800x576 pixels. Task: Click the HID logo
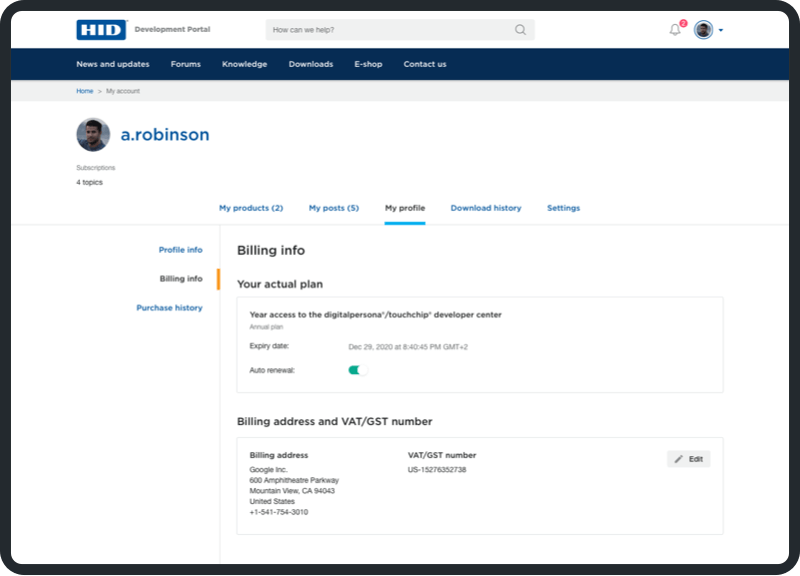(x=101, y=30)
